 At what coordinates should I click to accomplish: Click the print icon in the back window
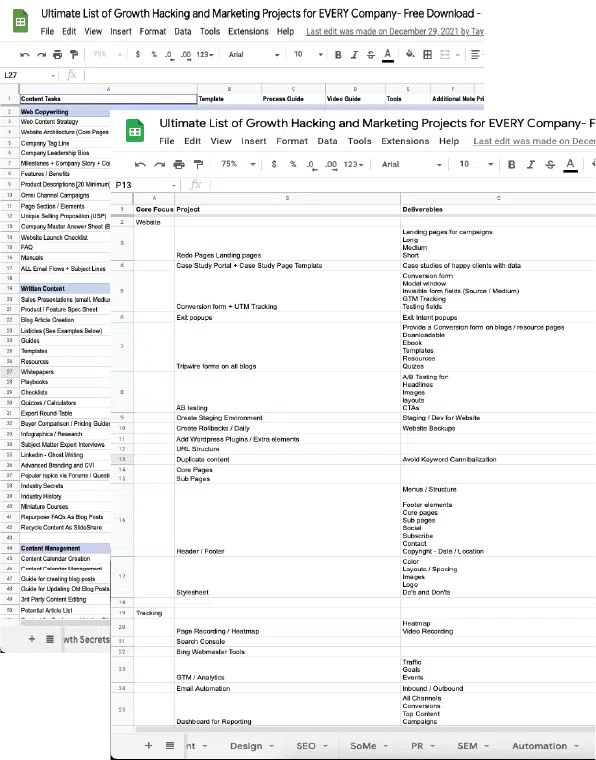coord(58,55)
